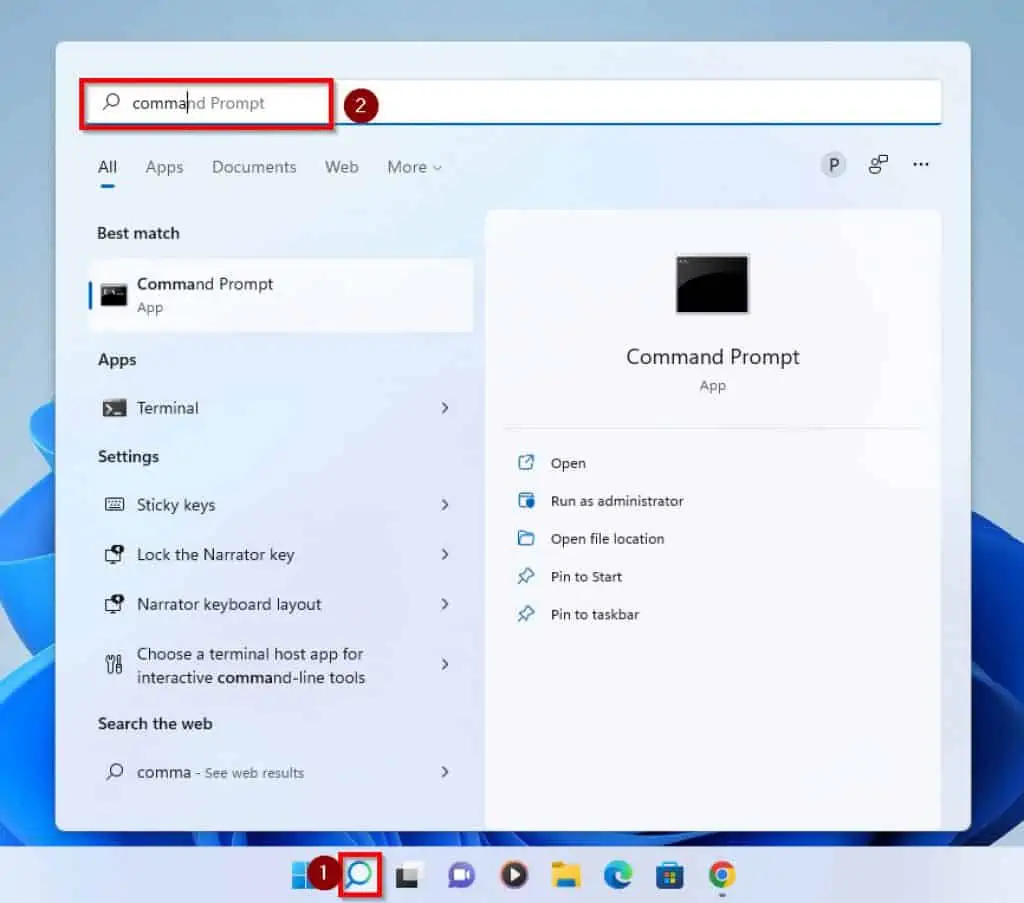Click the Command Prompt icon in best match

tap(114, 295)
